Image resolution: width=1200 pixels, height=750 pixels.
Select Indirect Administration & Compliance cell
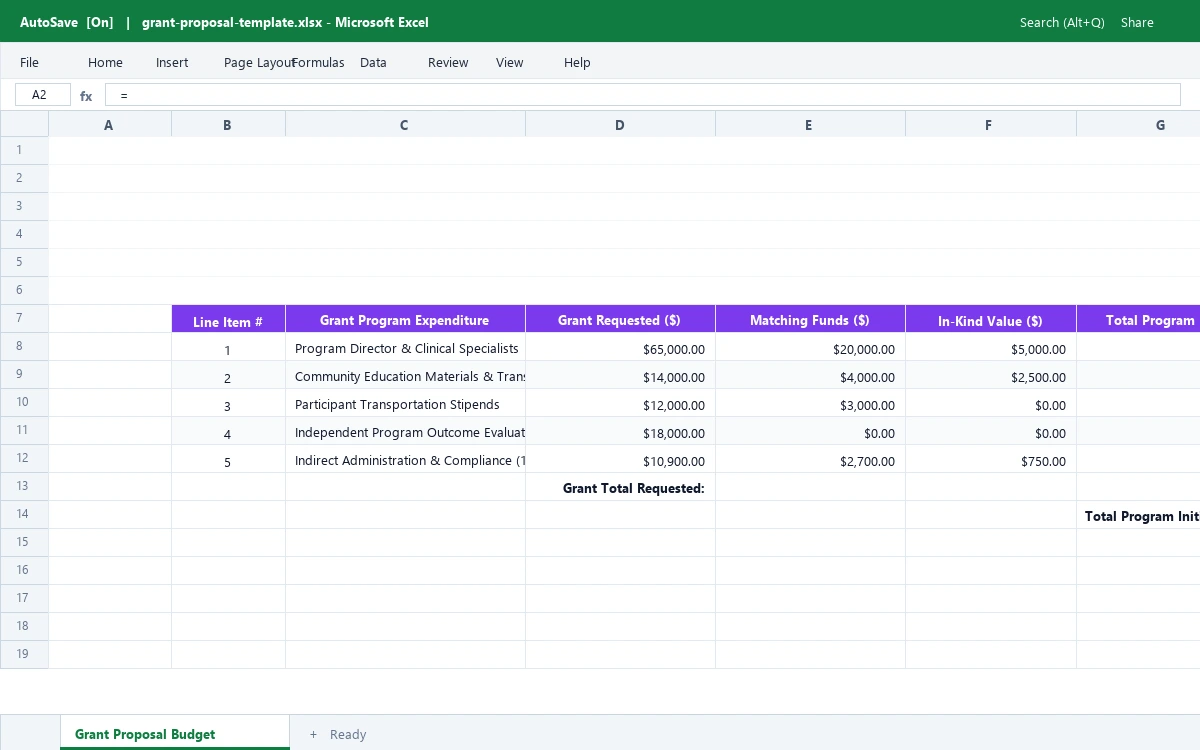pyautogui.click(x=405, y=459)
